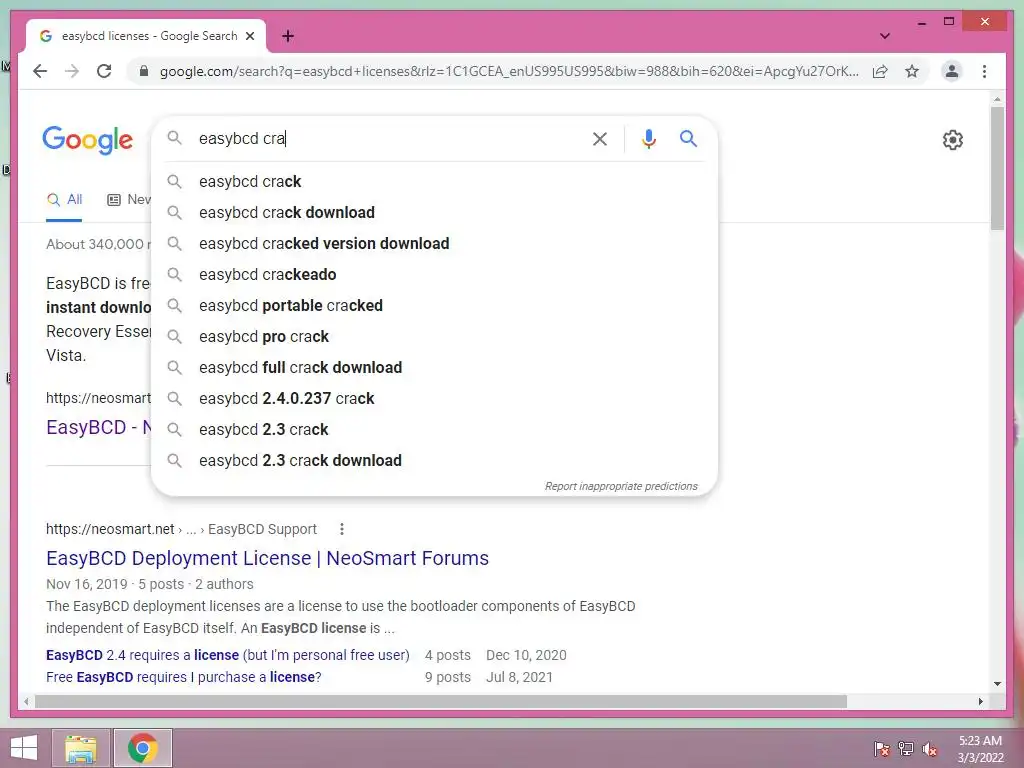
Task: Choose "easybcd cracked version download" suggestion
Action: click(x=434, y=244)
